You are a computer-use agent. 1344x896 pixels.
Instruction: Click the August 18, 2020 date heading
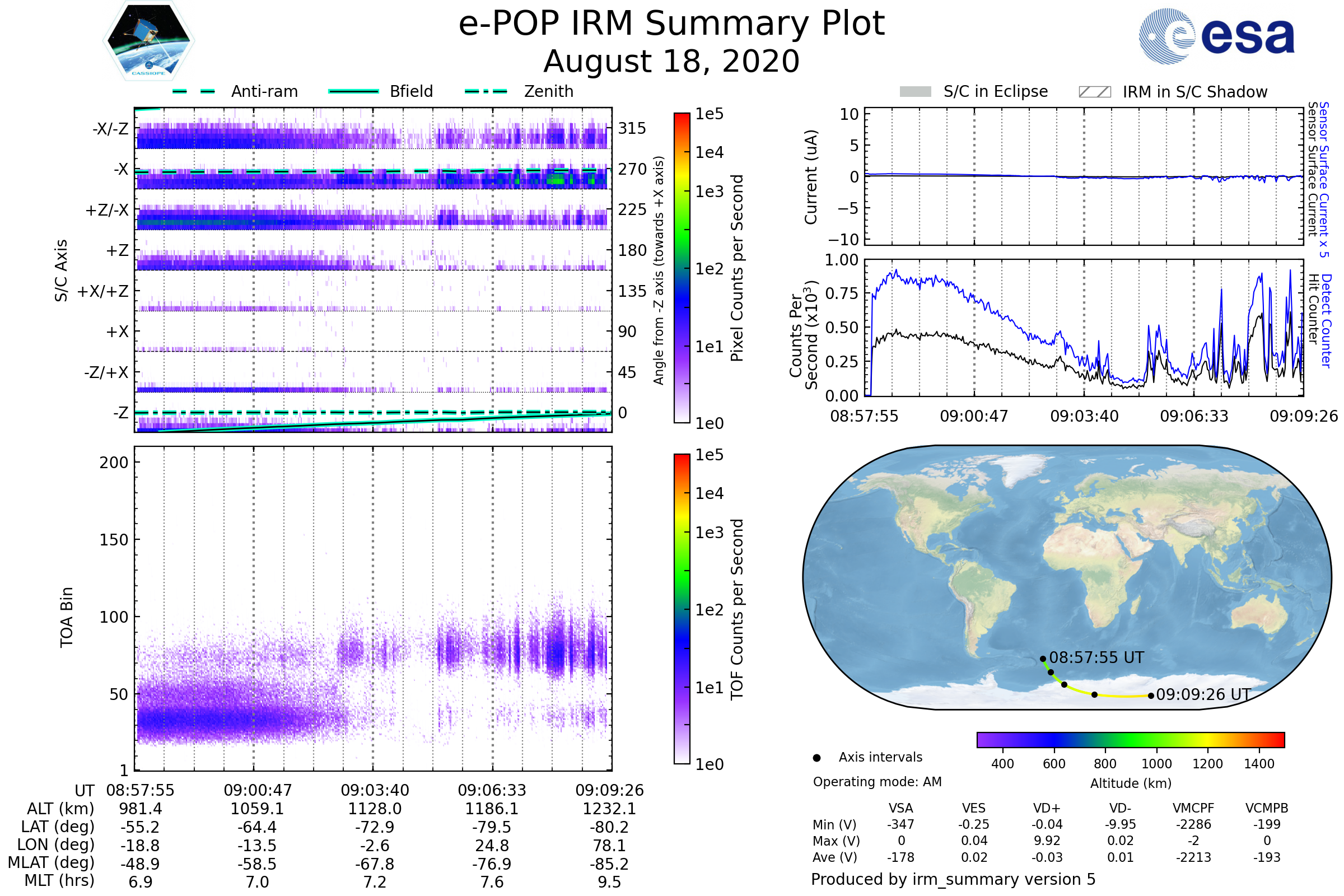click(671, 62)
